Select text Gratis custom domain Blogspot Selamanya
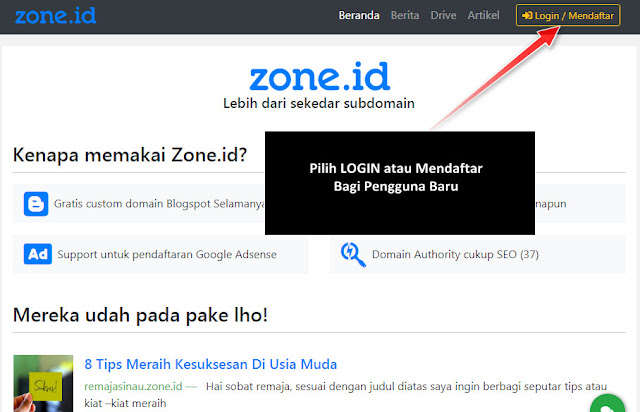 pos(159,203)
